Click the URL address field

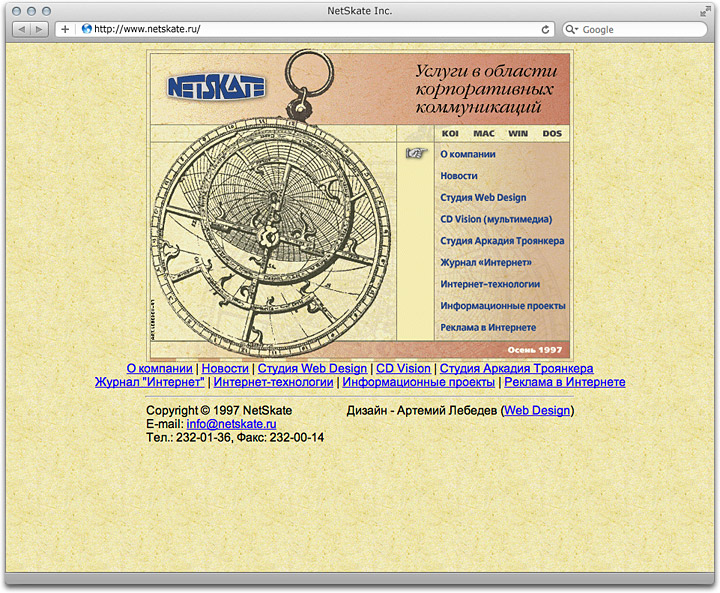click(x=310, y=30)
